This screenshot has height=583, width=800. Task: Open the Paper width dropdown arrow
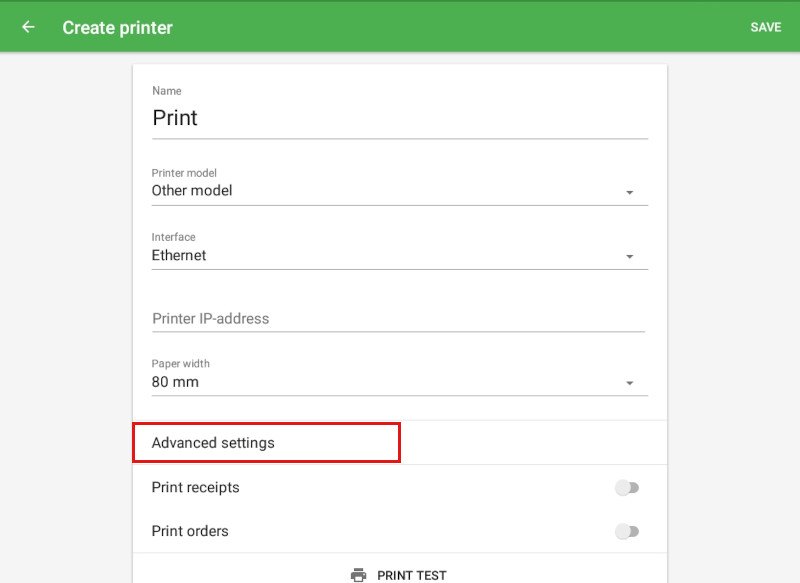click(x=629, y=383)
